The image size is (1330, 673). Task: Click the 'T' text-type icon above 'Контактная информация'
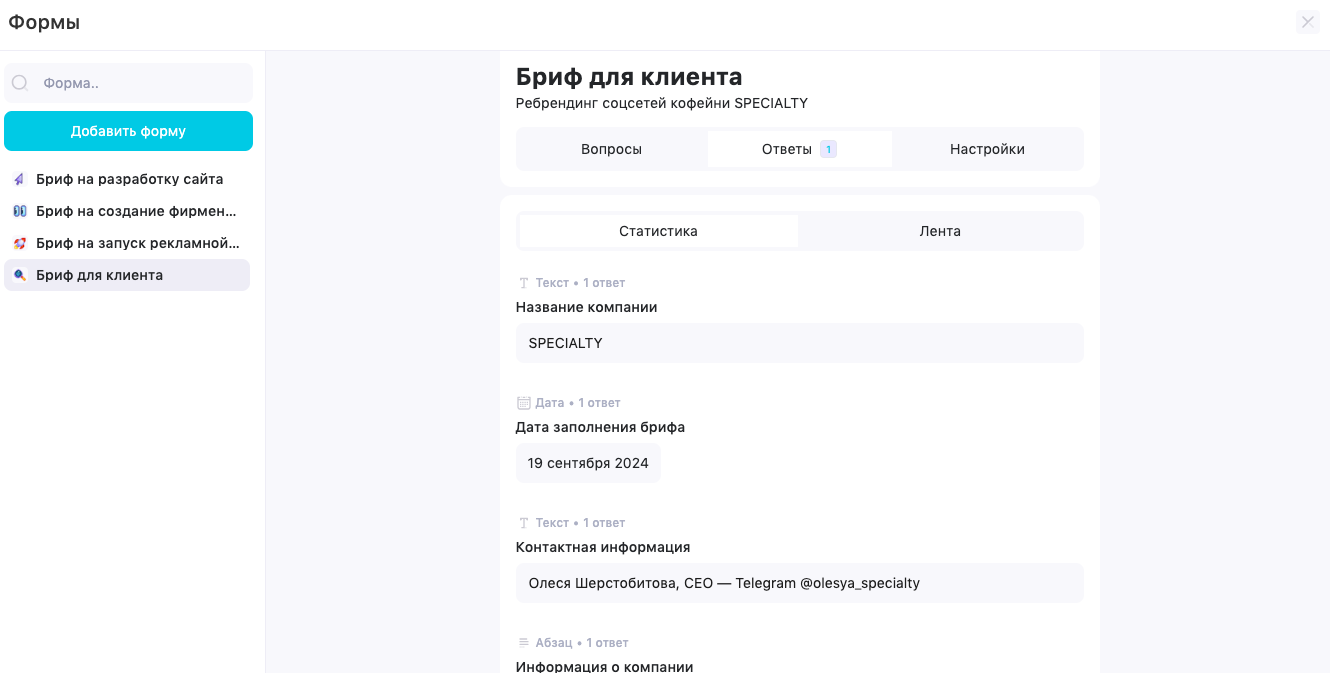[x=522, y=522]
